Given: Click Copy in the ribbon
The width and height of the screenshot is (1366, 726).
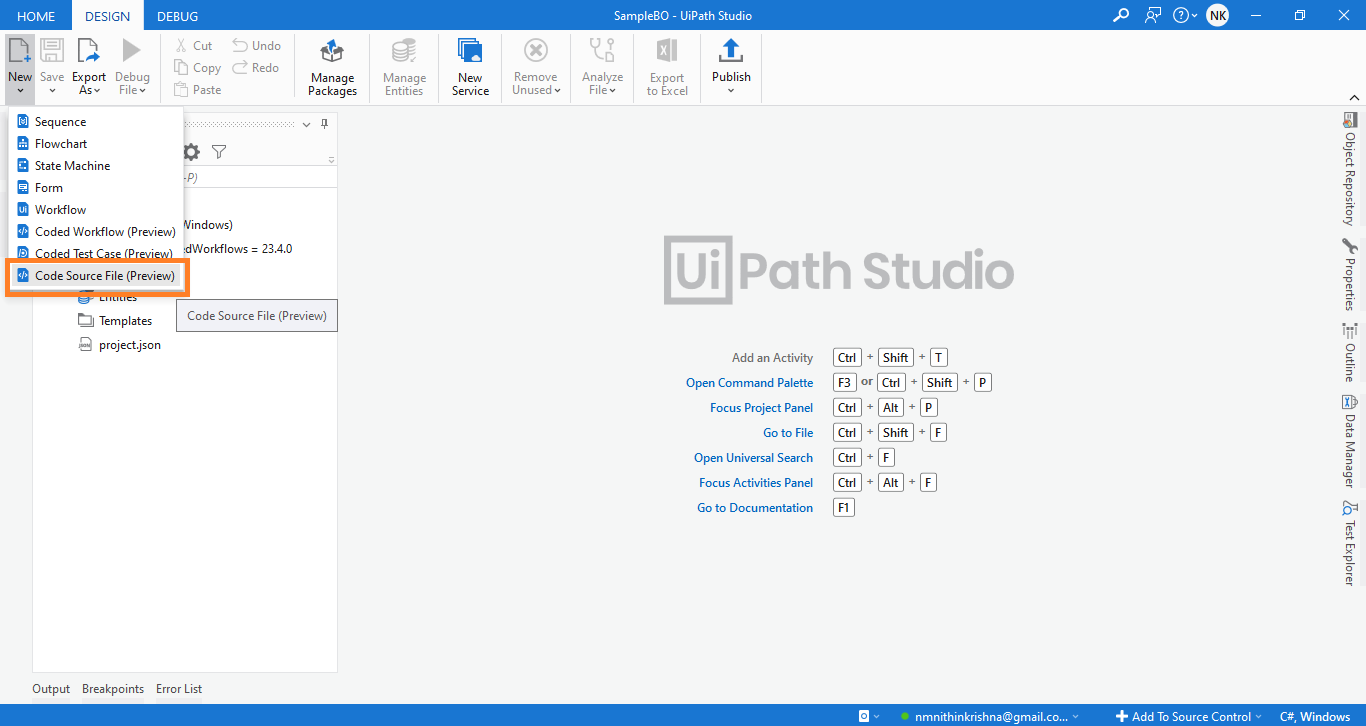Looking at the screenshot, I should coord(197,68).
